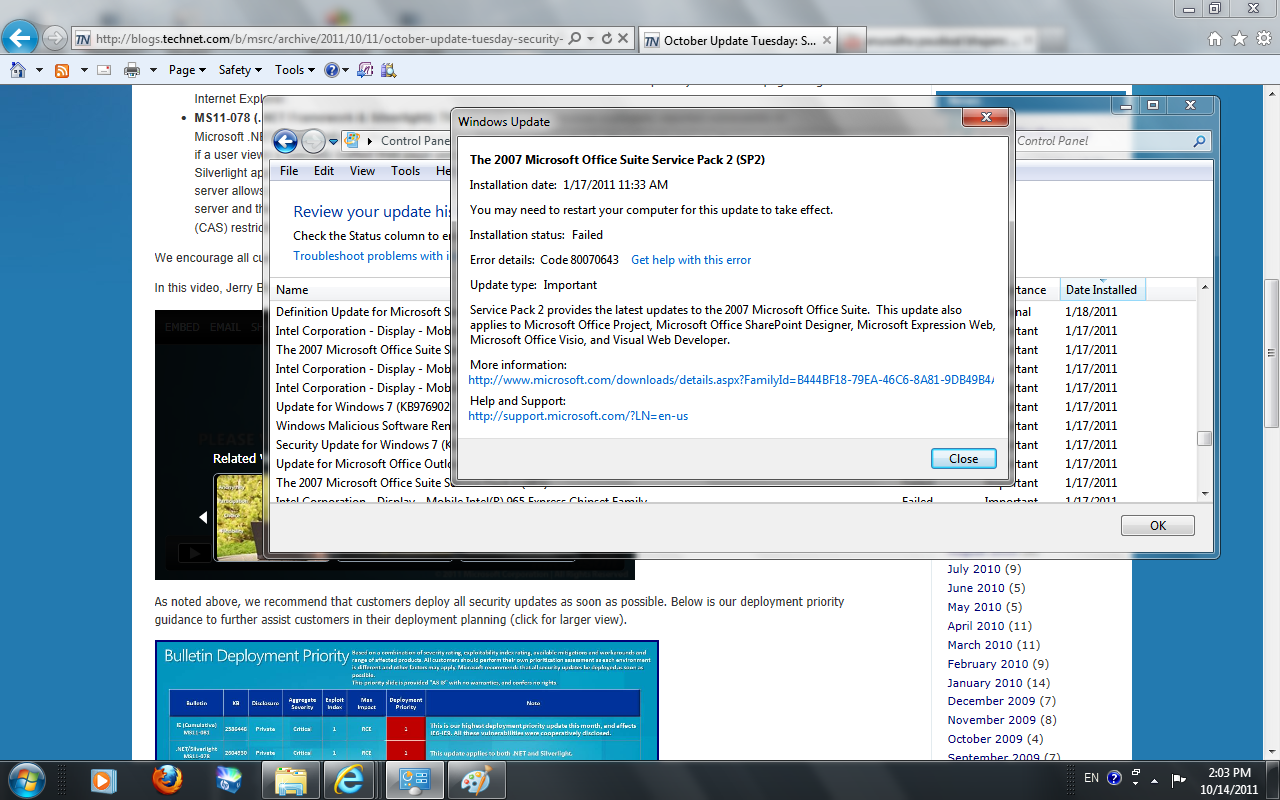Click the update list vertical scrollbar thumb

[x=1204, y=438]
